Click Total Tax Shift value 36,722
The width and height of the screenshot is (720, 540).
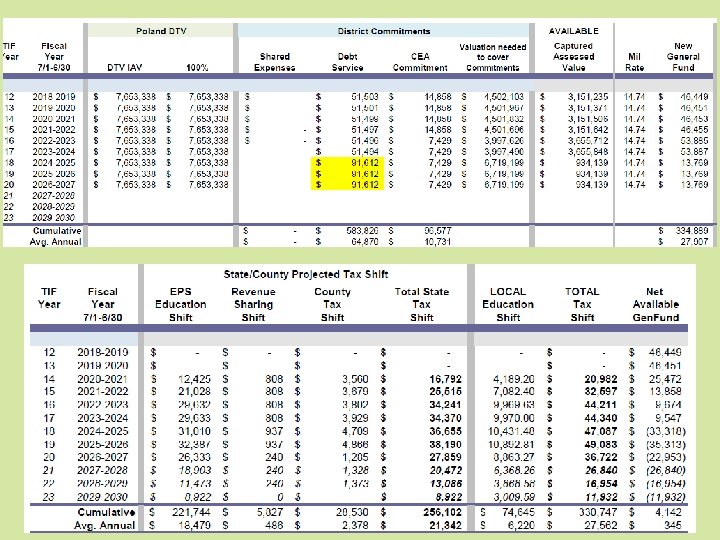coord(601,457)
